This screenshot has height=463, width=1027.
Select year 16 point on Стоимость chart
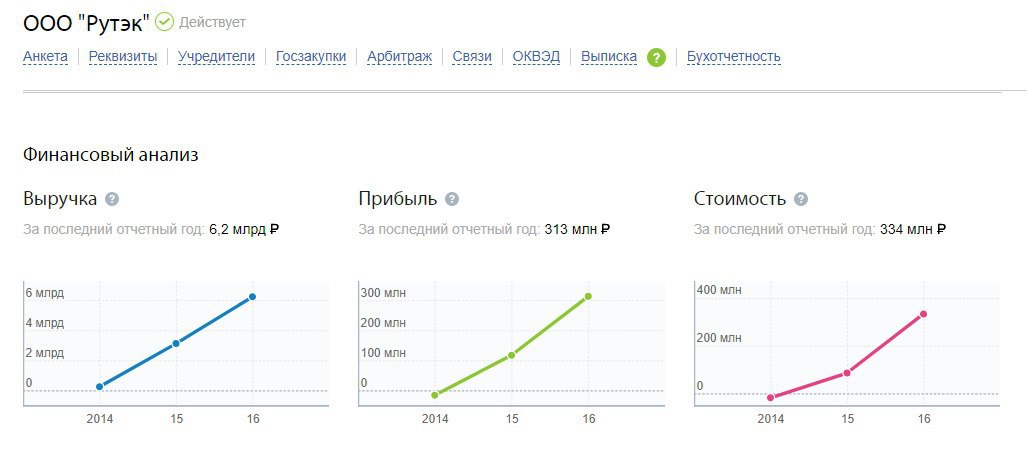tap(924, 314)
